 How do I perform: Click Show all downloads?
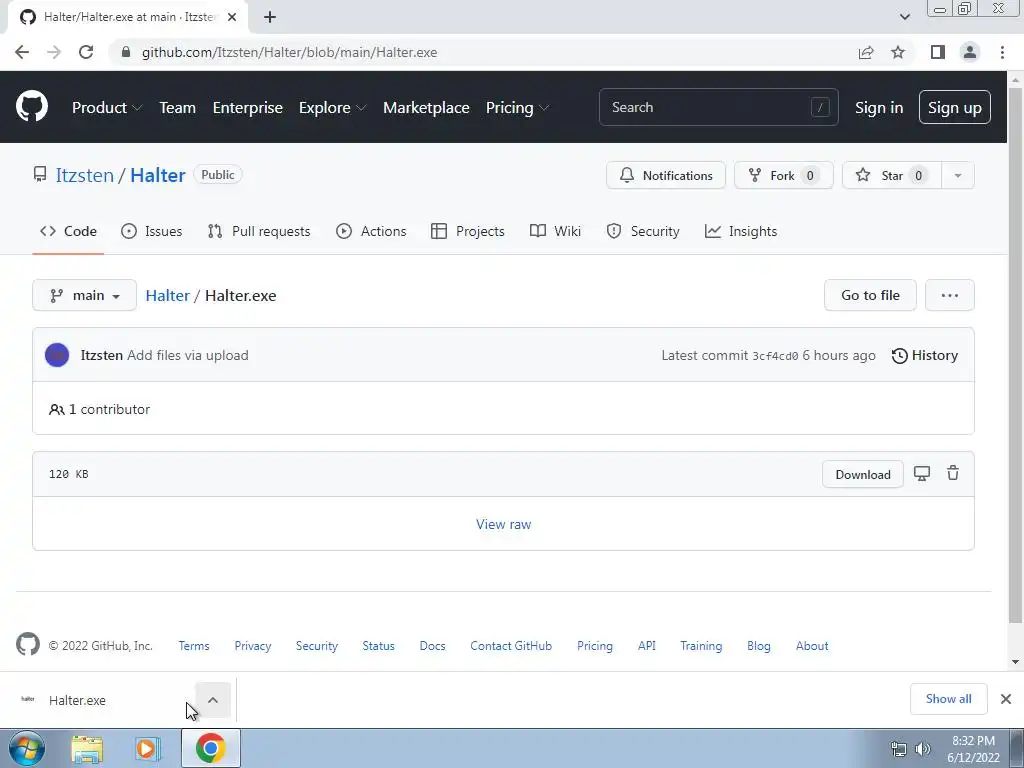tap(948, 699)
